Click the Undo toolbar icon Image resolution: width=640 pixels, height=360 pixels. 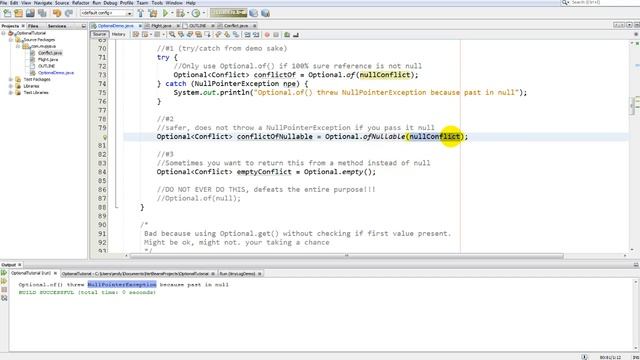(x=57, y=13)
